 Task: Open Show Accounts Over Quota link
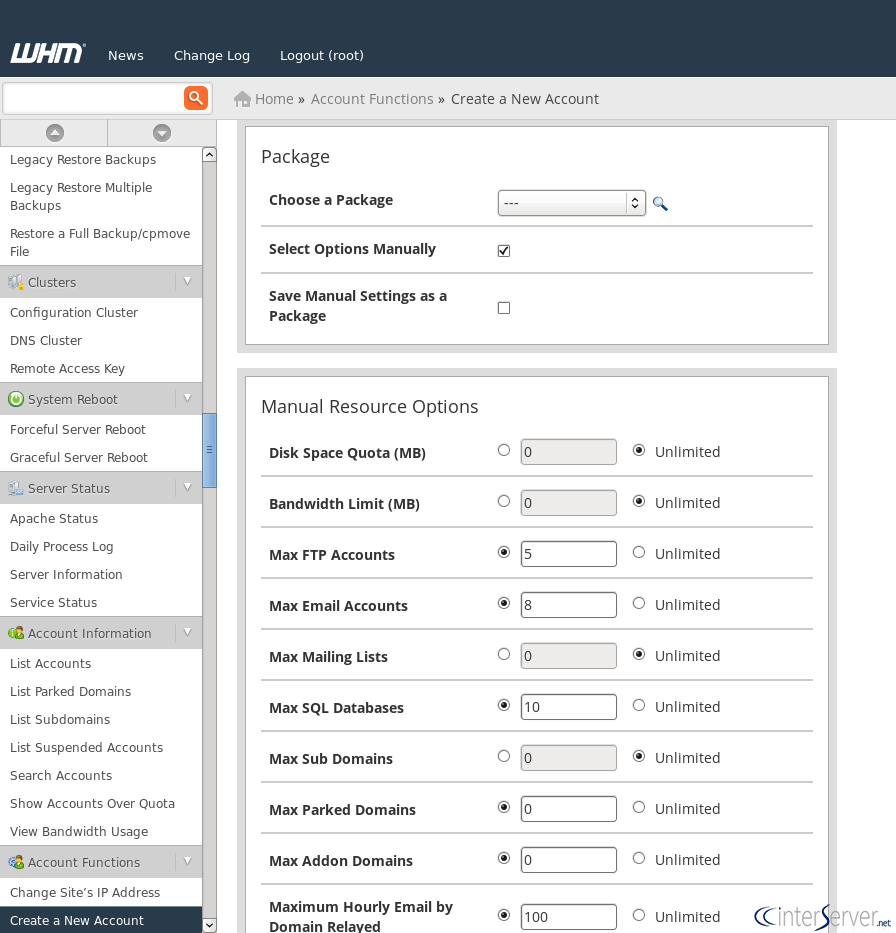(x=92, y=803)
